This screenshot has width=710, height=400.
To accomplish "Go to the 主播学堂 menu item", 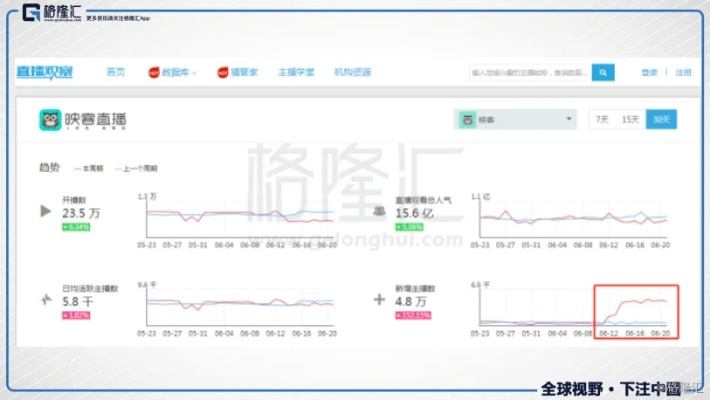I will [x=296, y=73].
